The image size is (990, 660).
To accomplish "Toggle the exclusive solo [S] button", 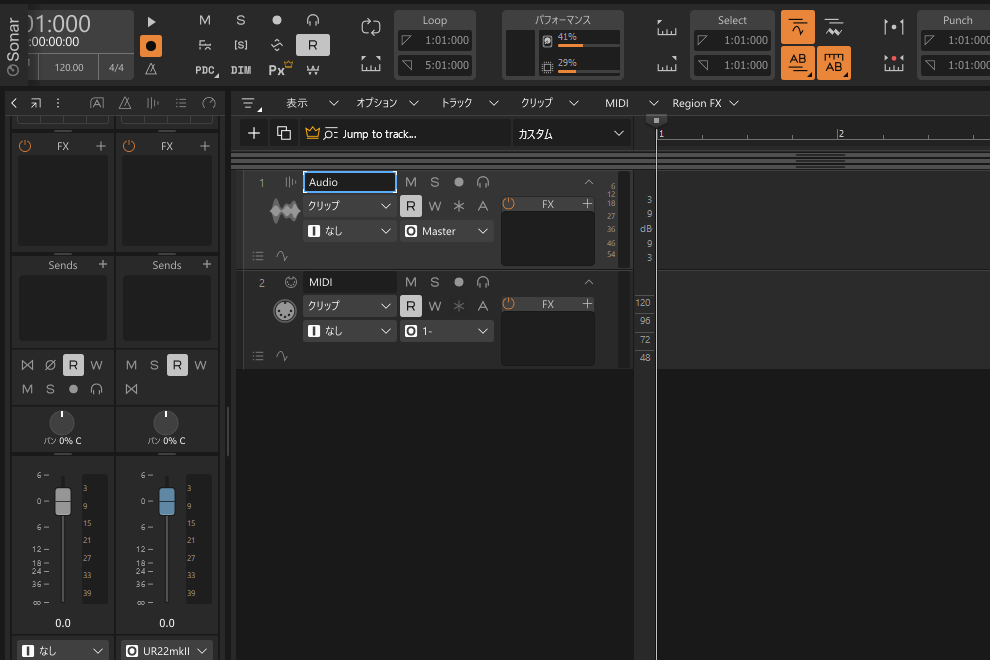I will 241,45.
